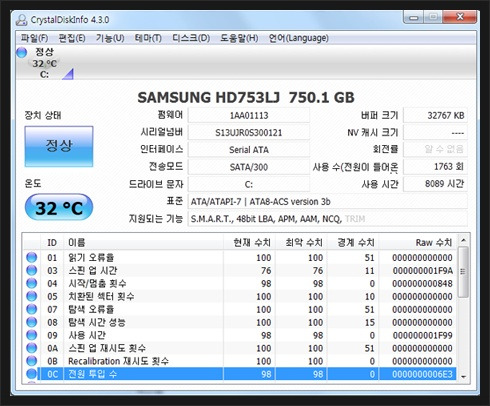
Task: Select the 스핀 업 재시도 횟수 row name
Action: click(x=107, y=348)
